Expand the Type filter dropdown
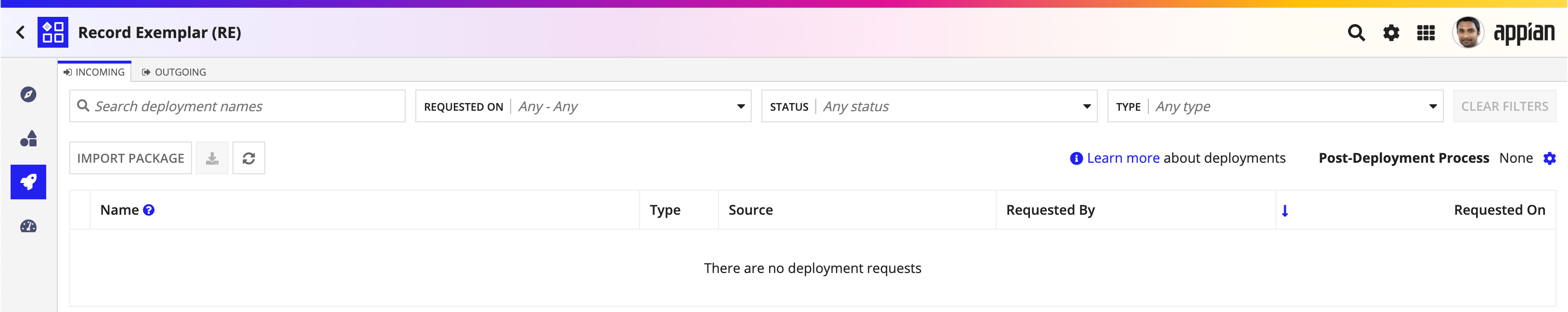The image size is (1568, 312). [1275, 106]
